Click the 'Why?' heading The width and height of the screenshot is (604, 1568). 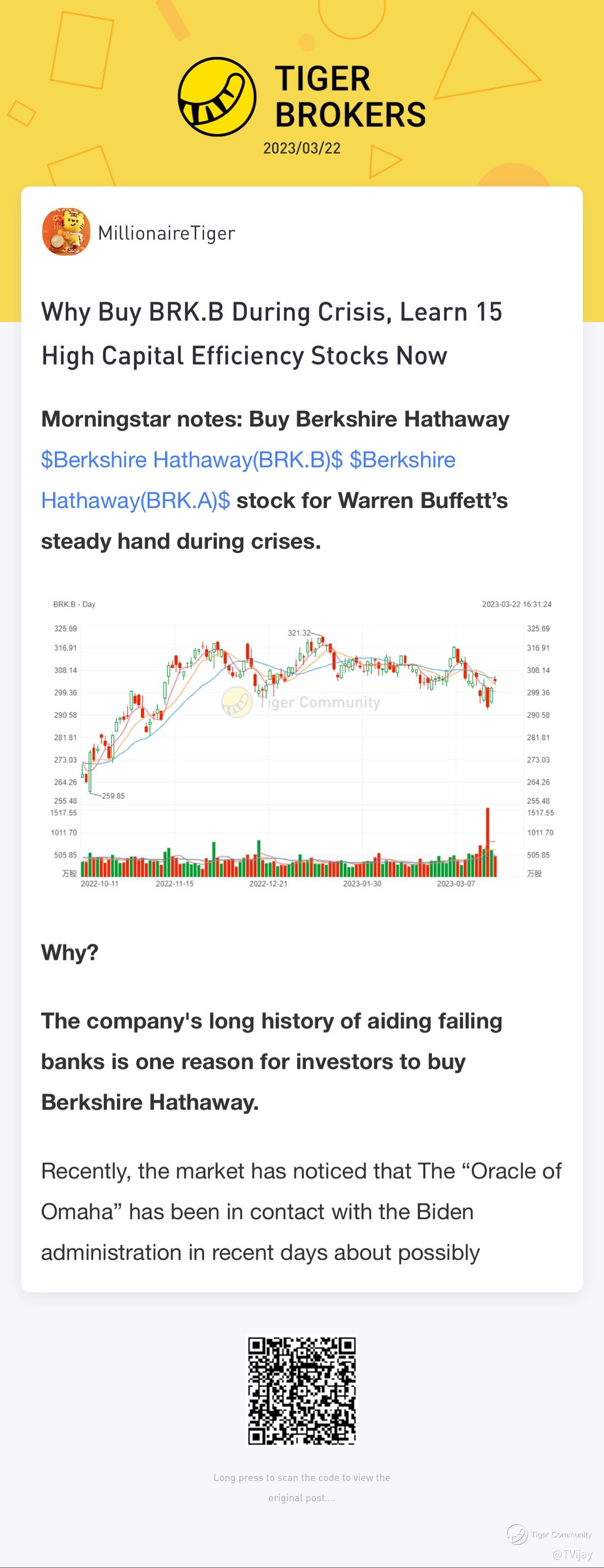pyautogui.click(x=69, y=952)
